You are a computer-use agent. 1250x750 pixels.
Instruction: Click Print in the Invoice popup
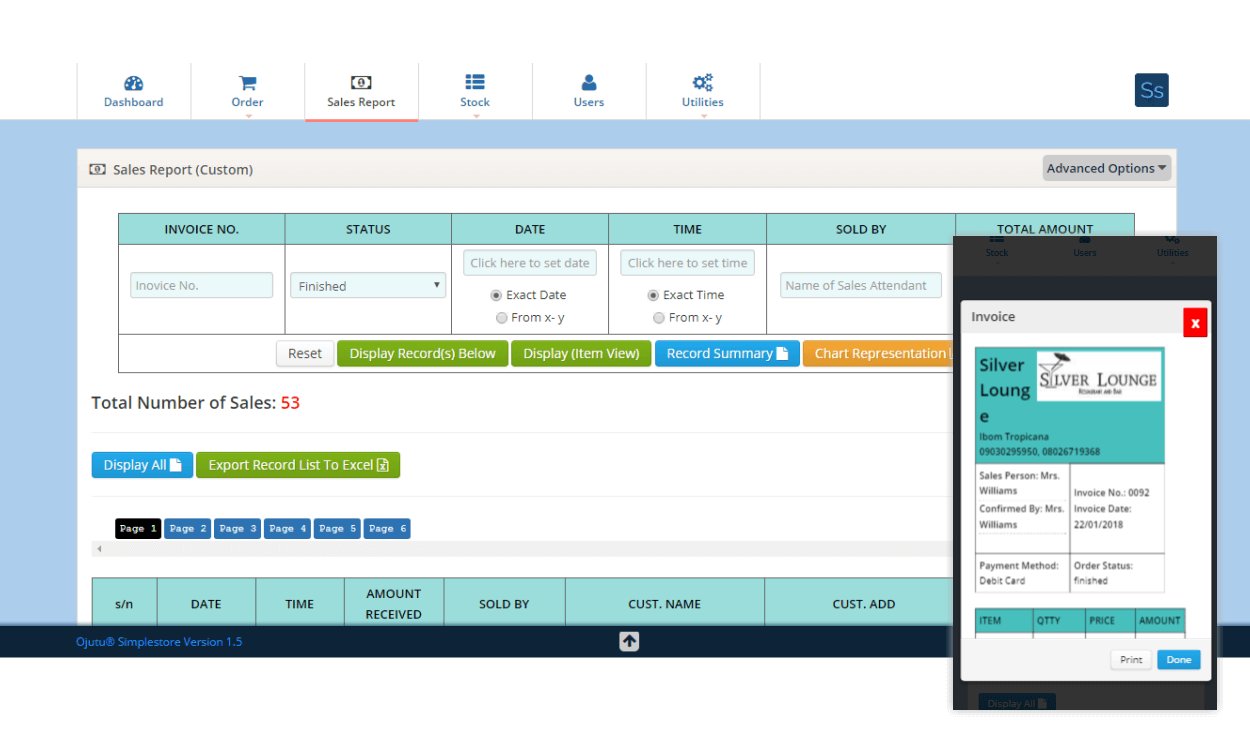point(1131,660)
